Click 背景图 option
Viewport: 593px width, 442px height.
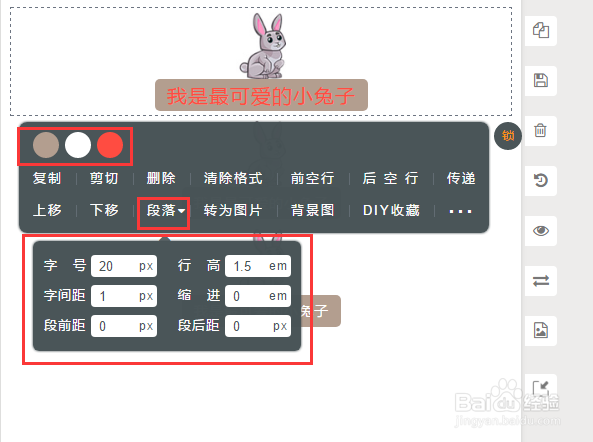[312, 210]
